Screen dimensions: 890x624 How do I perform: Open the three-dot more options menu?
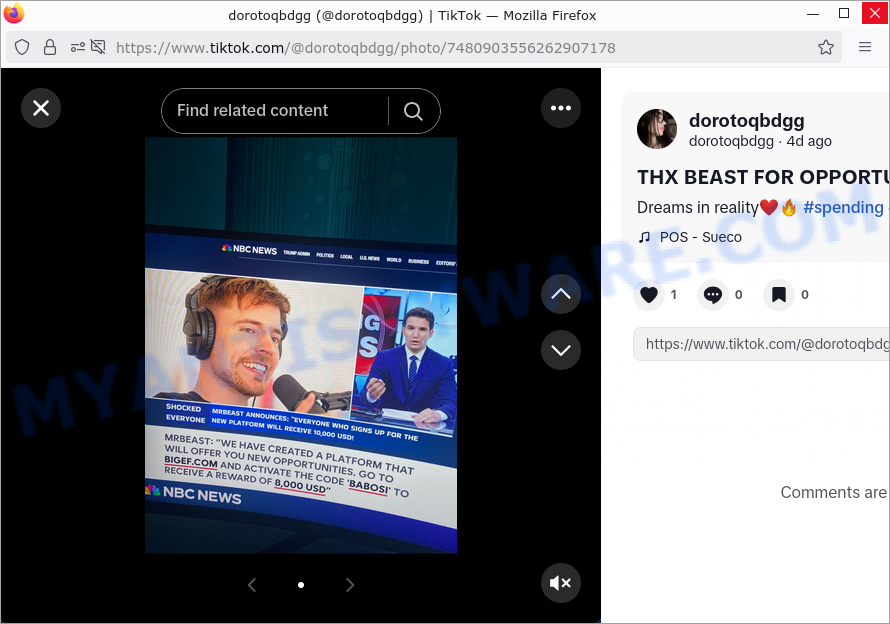560,108
